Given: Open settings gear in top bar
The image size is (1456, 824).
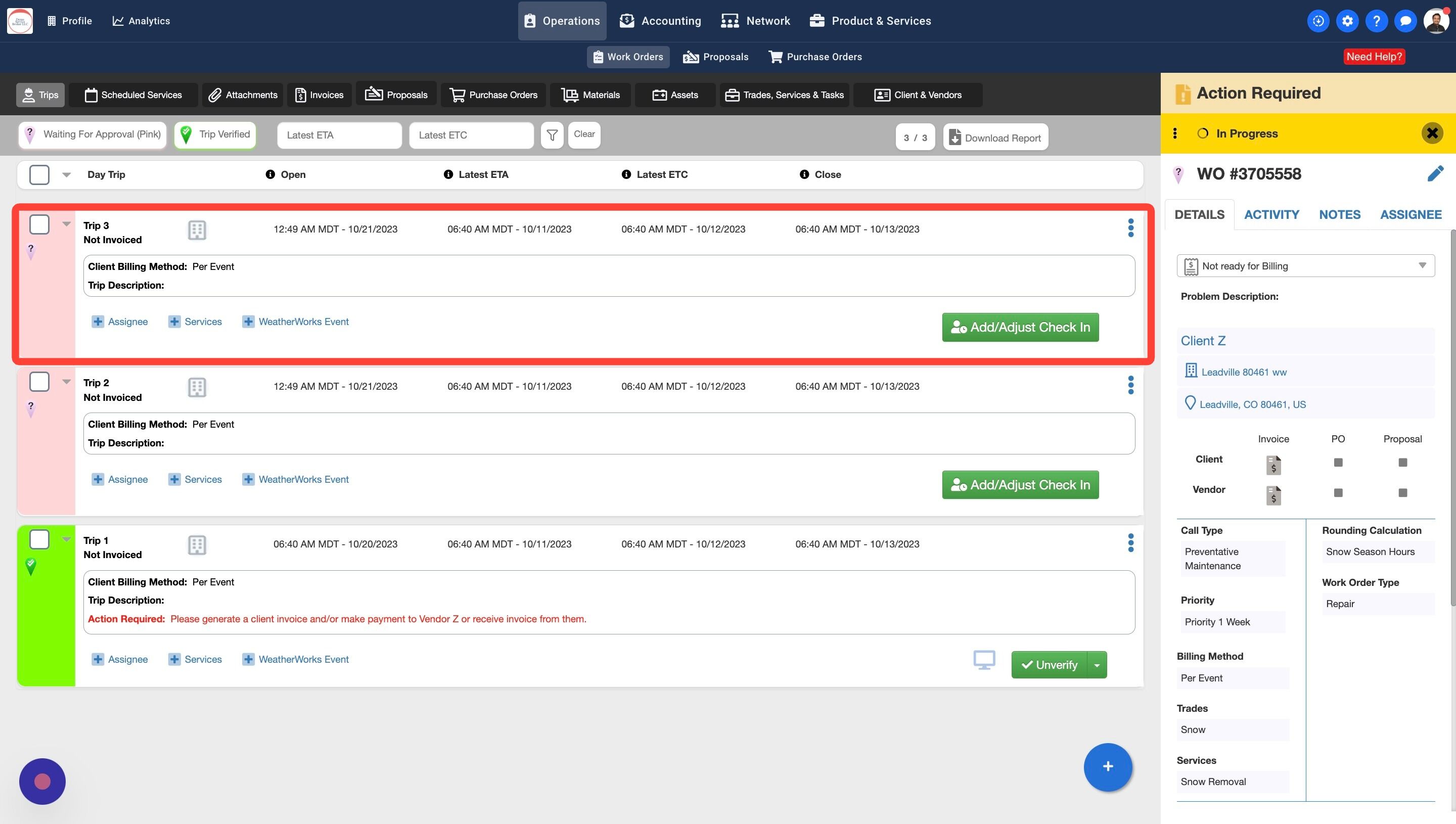Looking at the screenshot, I should (x=1347, y=21).
